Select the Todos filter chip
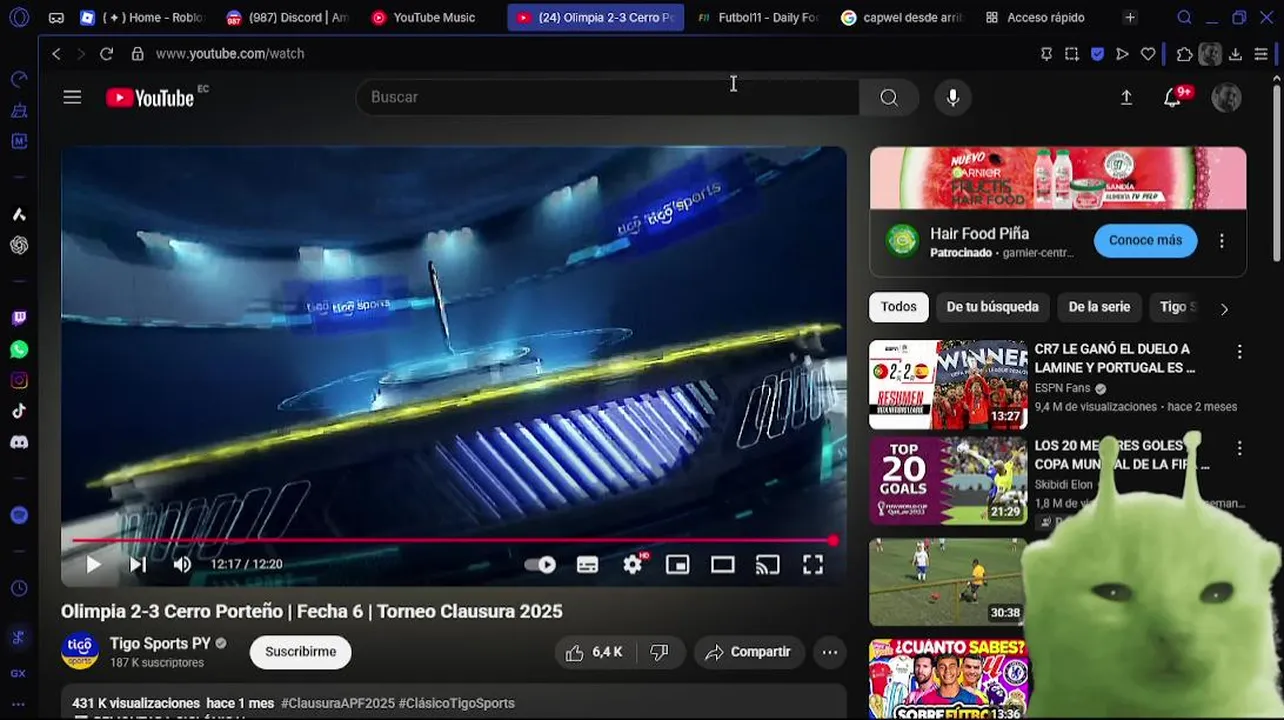 point(898,307)
